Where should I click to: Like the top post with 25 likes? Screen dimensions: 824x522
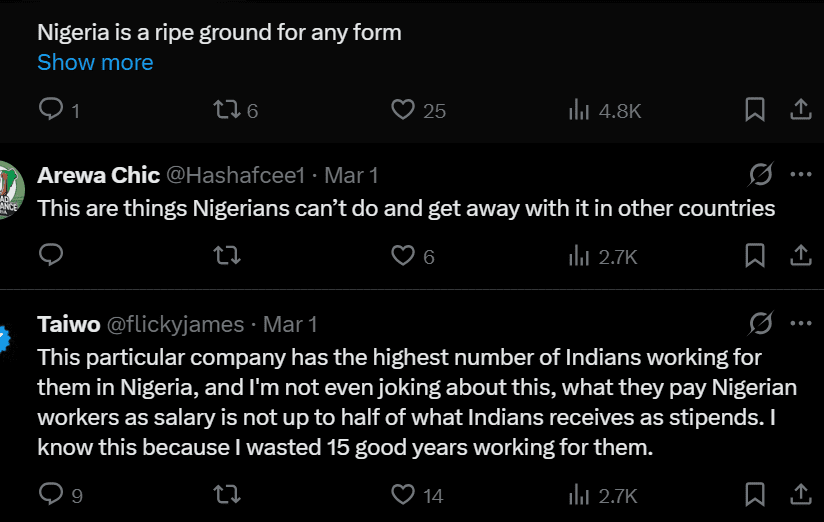[x=403, y=110]
